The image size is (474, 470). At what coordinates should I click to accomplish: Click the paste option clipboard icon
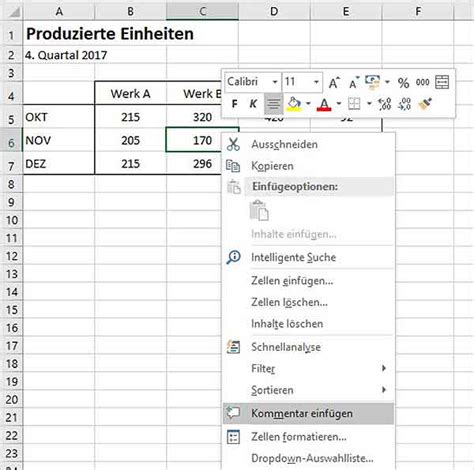pyautogui.click(x=259, y=210)
